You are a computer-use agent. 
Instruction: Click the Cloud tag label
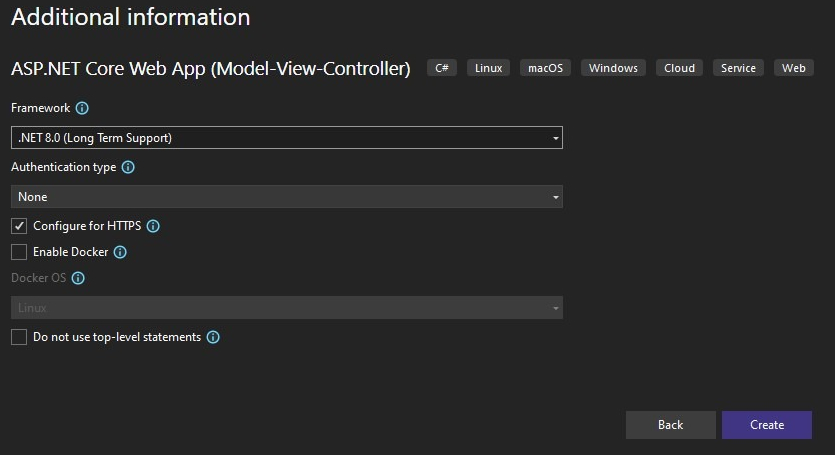[679, 68]
